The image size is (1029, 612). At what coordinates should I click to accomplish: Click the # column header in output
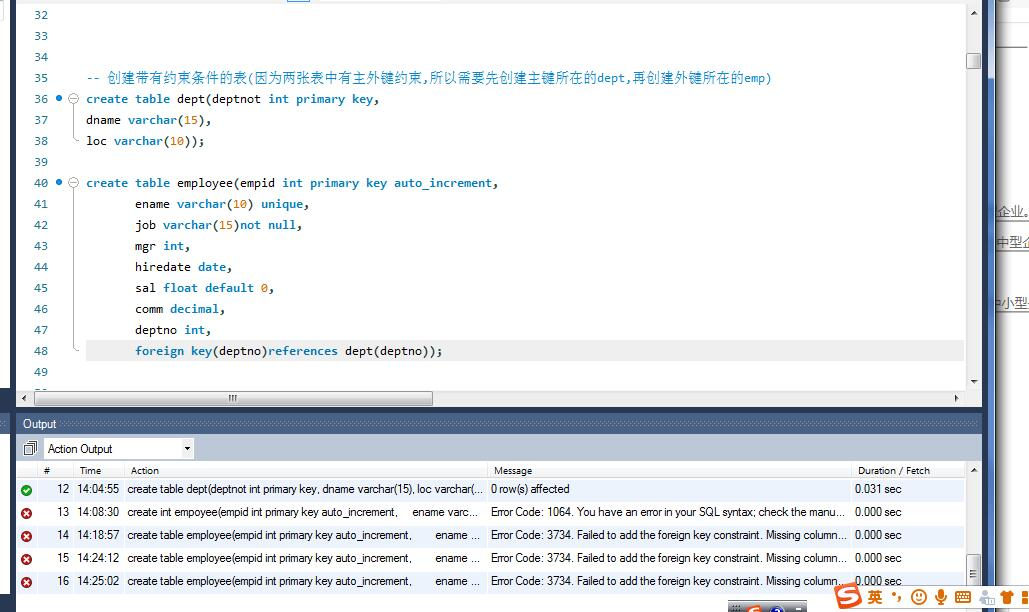tap(47, 470)
